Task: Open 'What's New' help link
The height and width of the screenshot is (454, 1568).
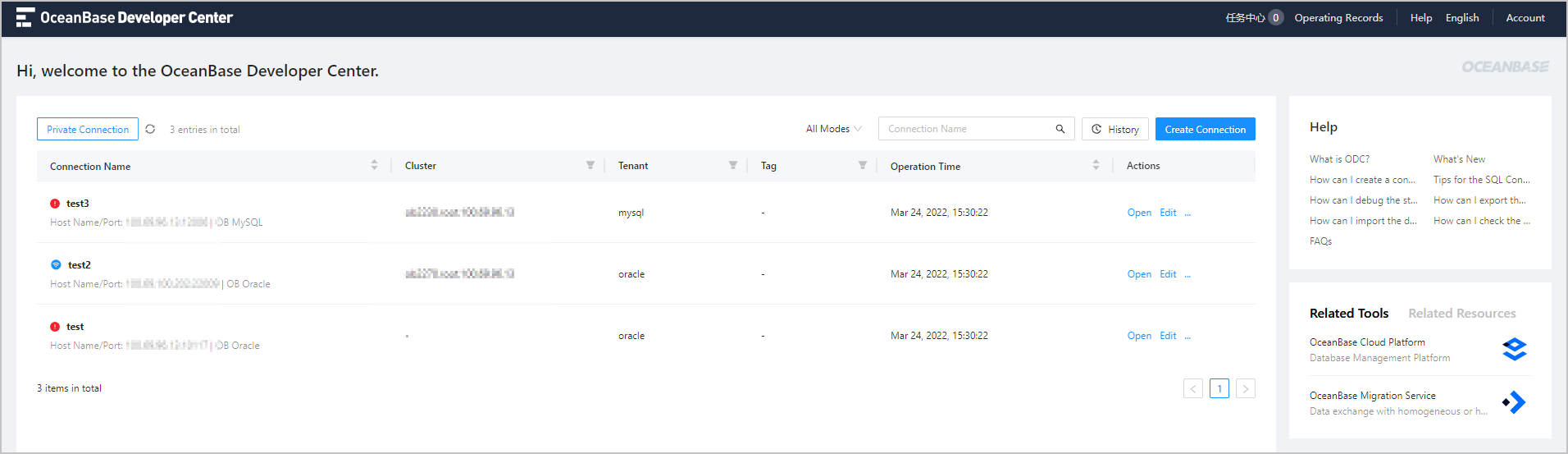Action: pos(1459,159)
